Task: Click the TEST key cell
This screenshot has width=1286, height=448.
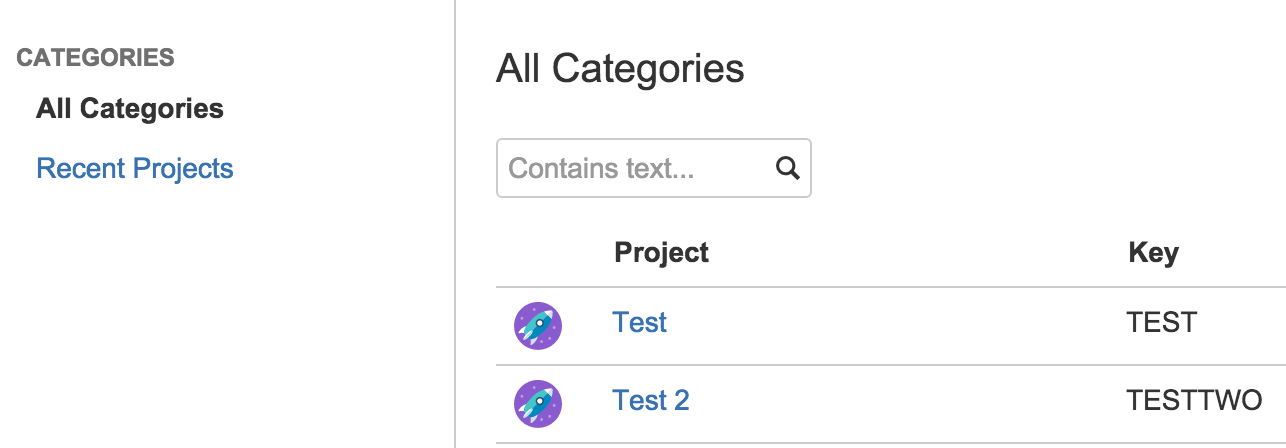Action: point(1162,322)
